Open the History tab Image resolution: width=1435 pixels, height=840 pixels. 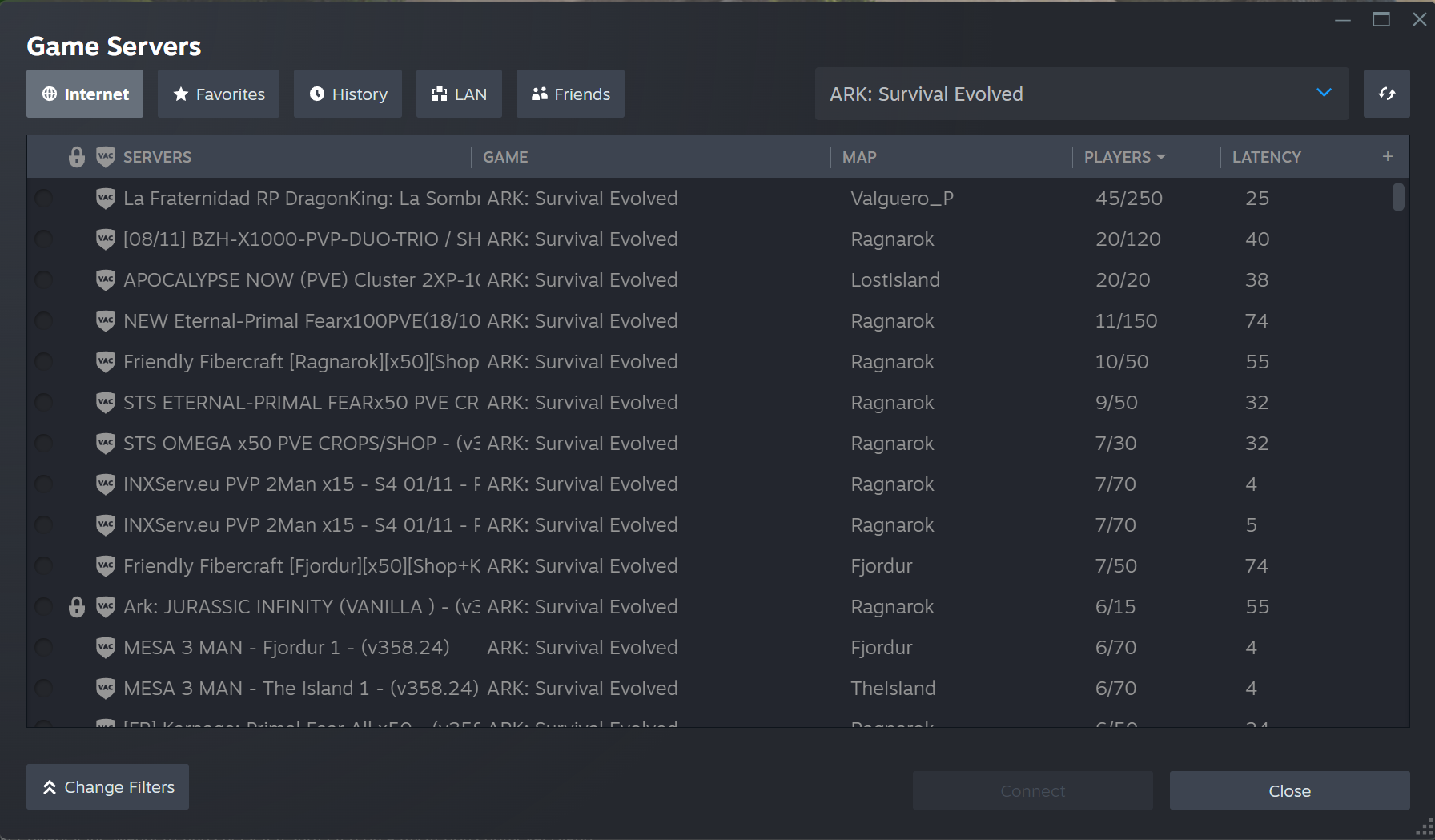[348, 94]
